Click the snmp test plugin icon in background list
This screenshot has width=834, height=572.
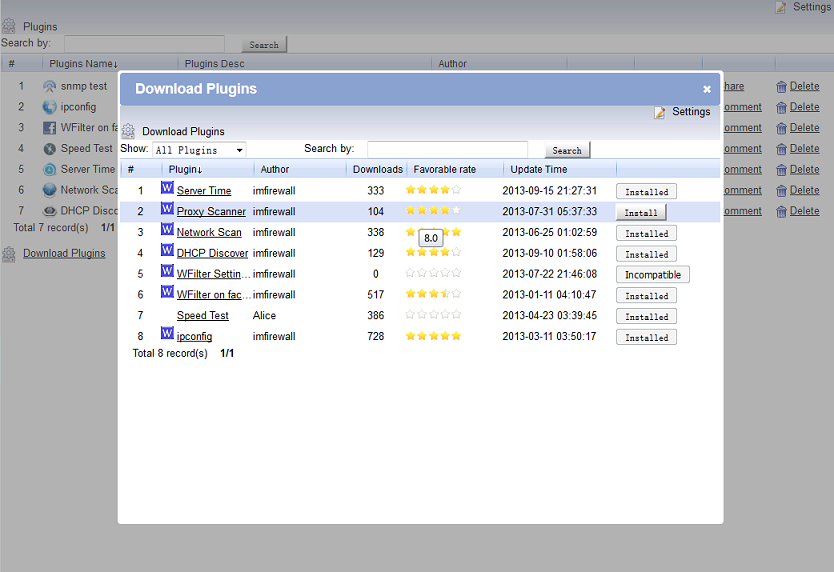(49, 86)
